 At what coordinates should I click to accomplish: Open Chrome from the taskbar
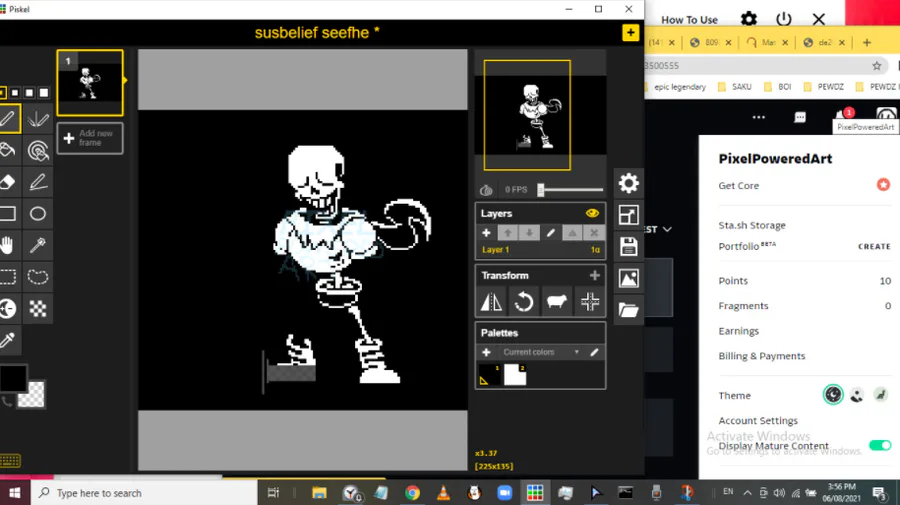412,493
